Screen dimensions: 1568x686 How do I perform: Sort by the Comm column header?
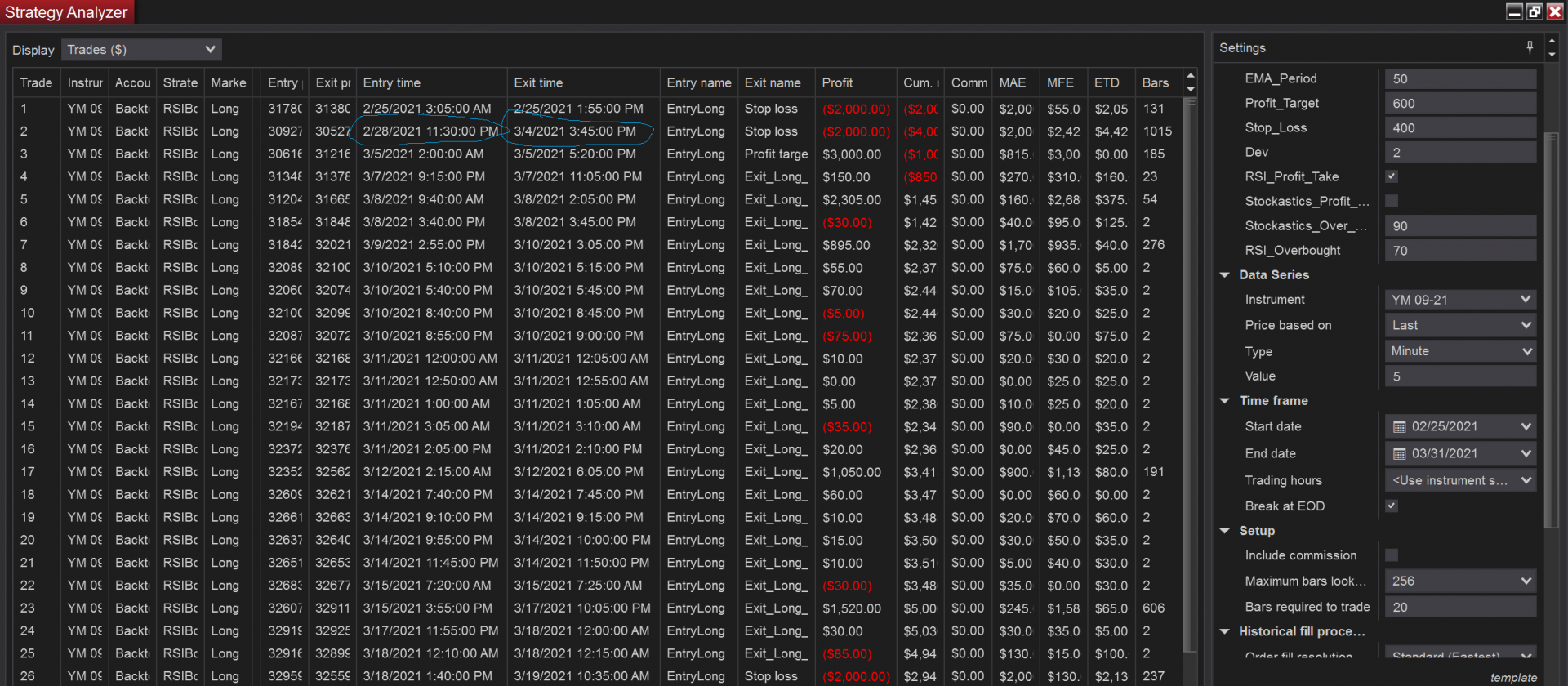(969, 82)
